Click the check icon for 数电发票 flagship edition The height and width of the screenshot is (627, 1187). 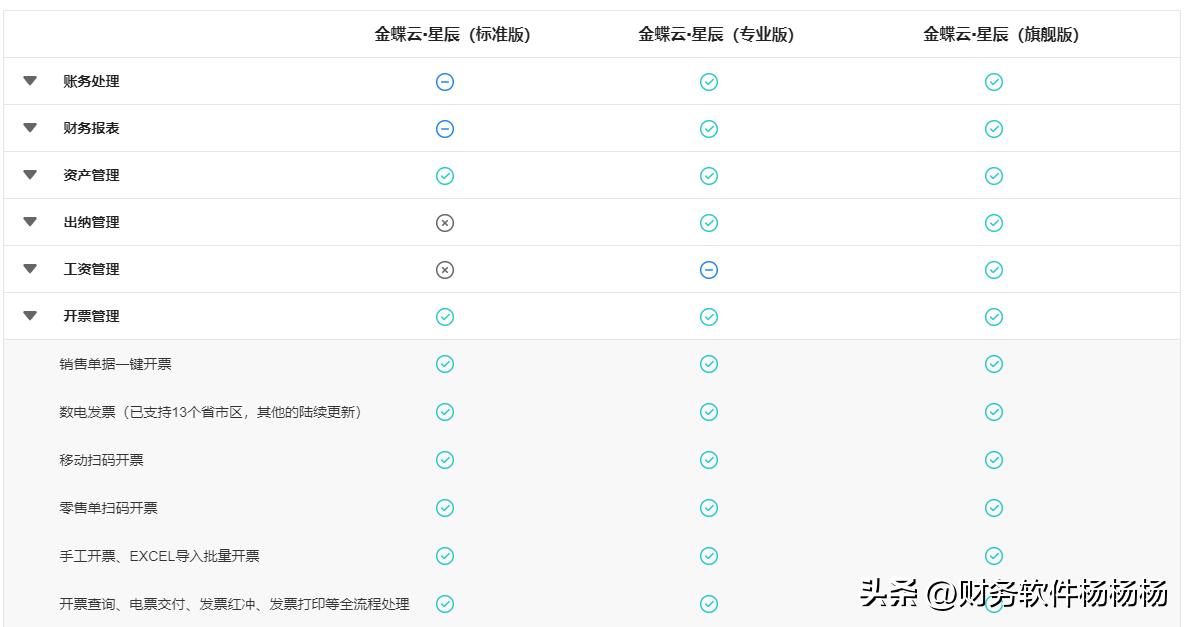993,412
